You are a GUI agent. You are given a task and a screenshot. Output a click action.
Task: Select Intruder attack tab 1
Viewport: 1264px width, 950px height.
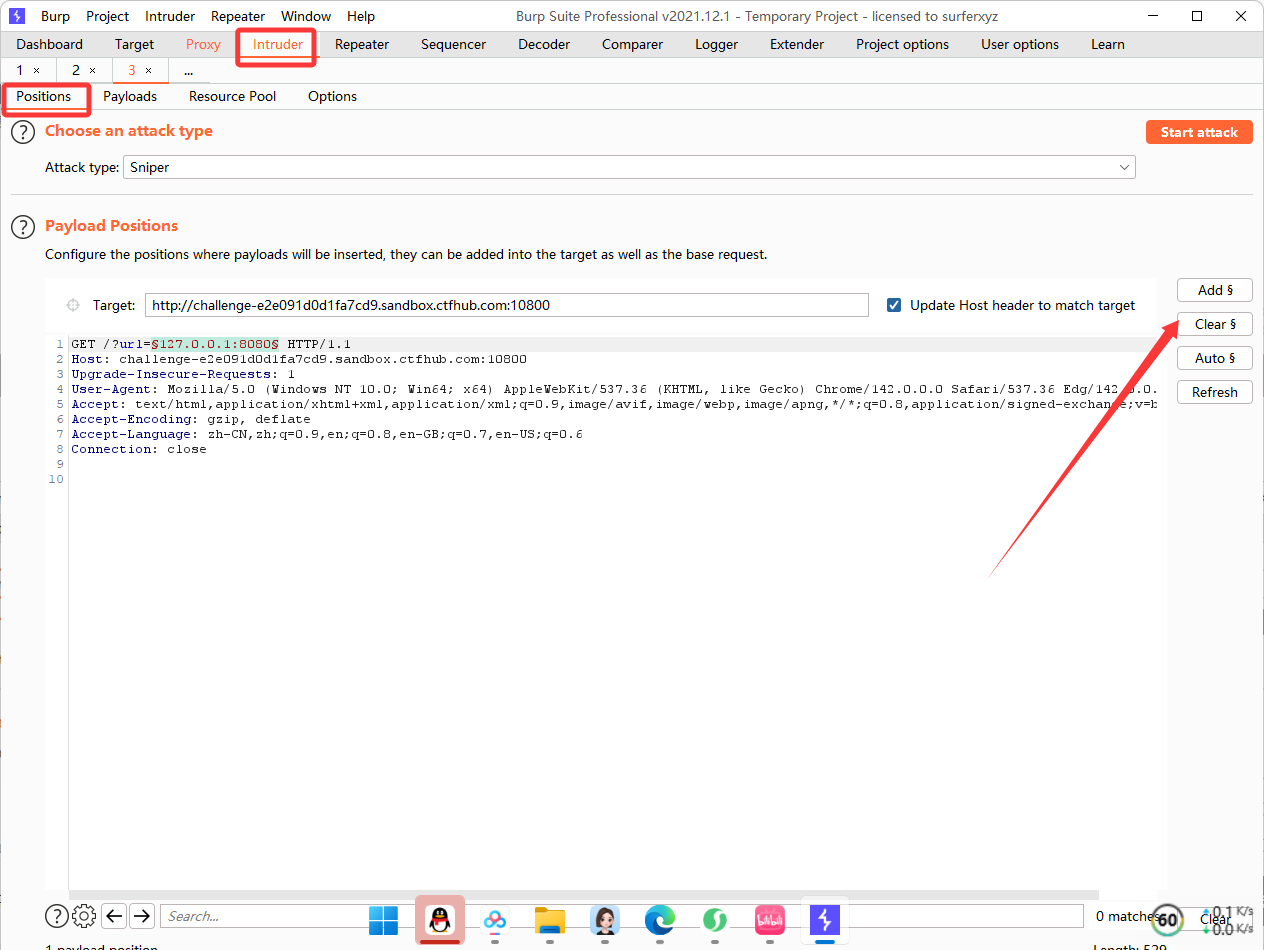[x=19, y=70]
